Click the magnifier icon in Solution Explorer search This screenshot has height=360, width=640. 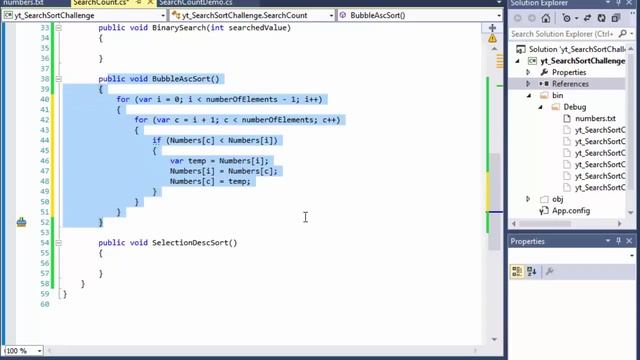coord(622,34)
